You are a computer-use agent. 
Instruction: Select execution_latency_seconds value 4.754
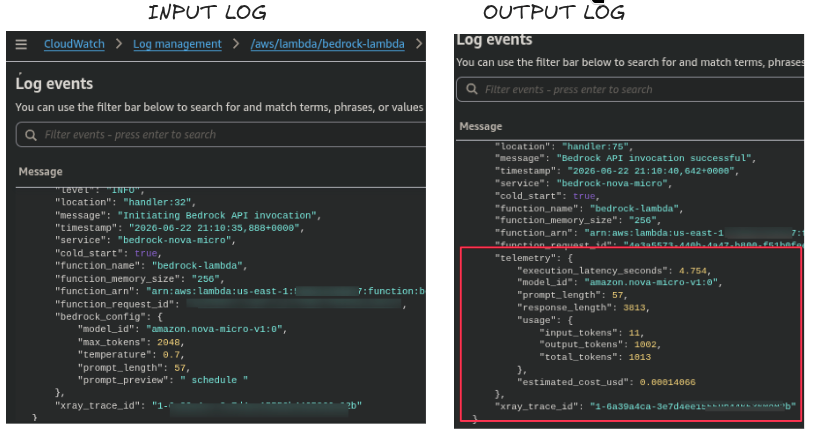[693, 271]
